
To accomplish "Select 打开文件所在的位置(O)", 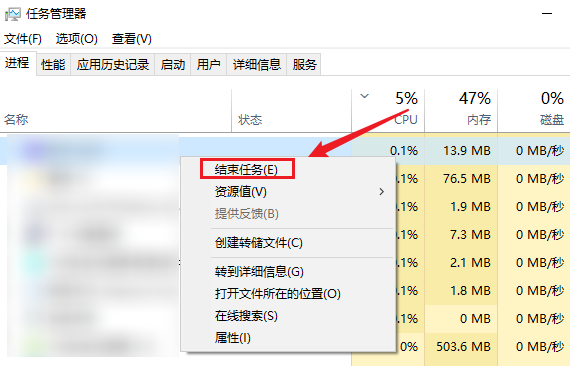I will tap(288, 294).
